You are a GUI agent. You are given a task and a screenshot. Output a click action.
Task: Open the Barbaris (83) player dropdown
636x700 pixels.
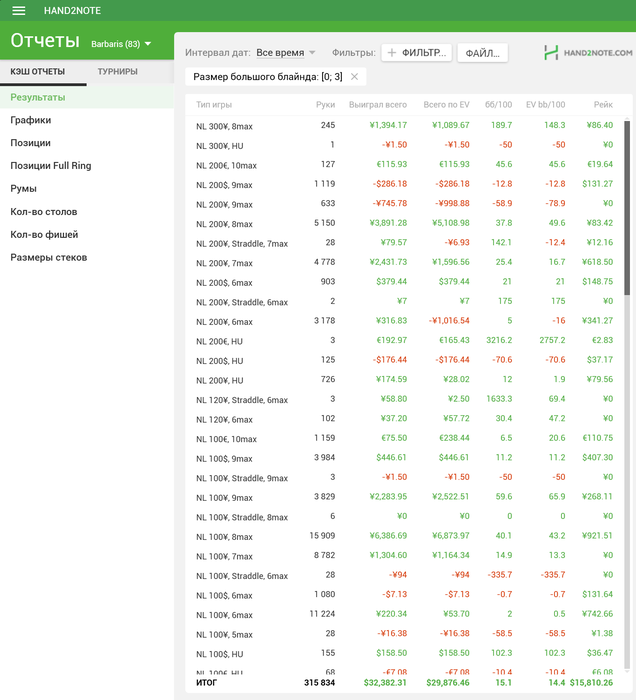[x=121, y=44]
